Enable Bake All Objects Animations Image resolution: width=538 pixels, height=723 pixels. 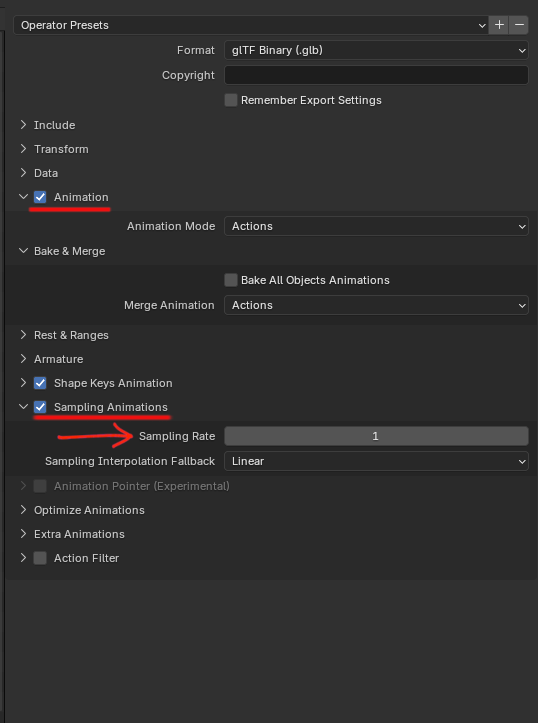click(231, 280)
